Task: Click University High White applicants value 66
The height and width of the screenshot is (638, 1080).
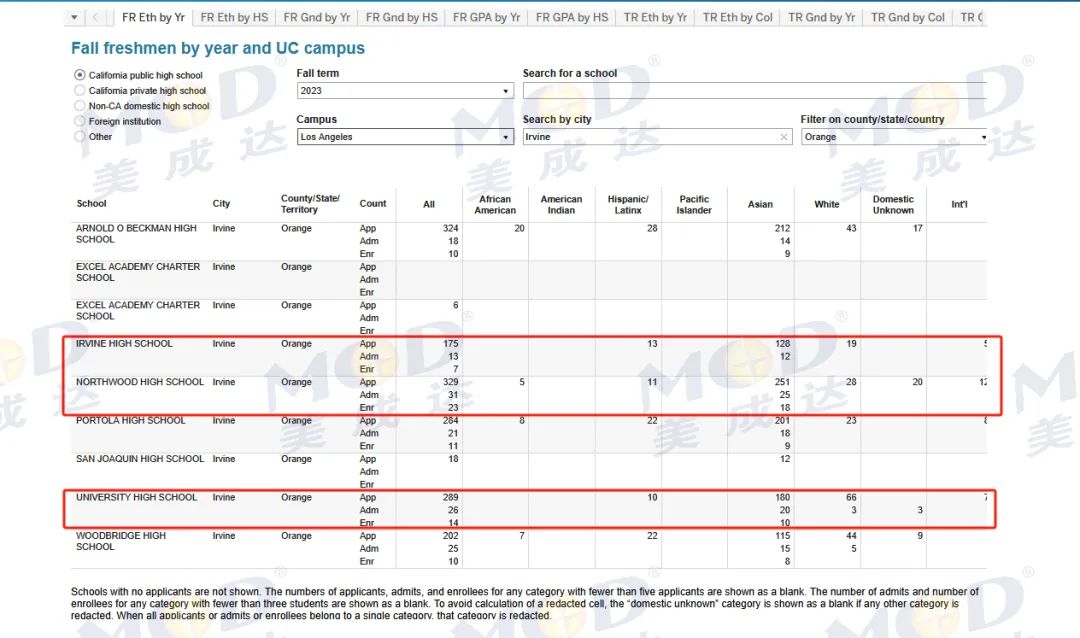Action: 851,497
